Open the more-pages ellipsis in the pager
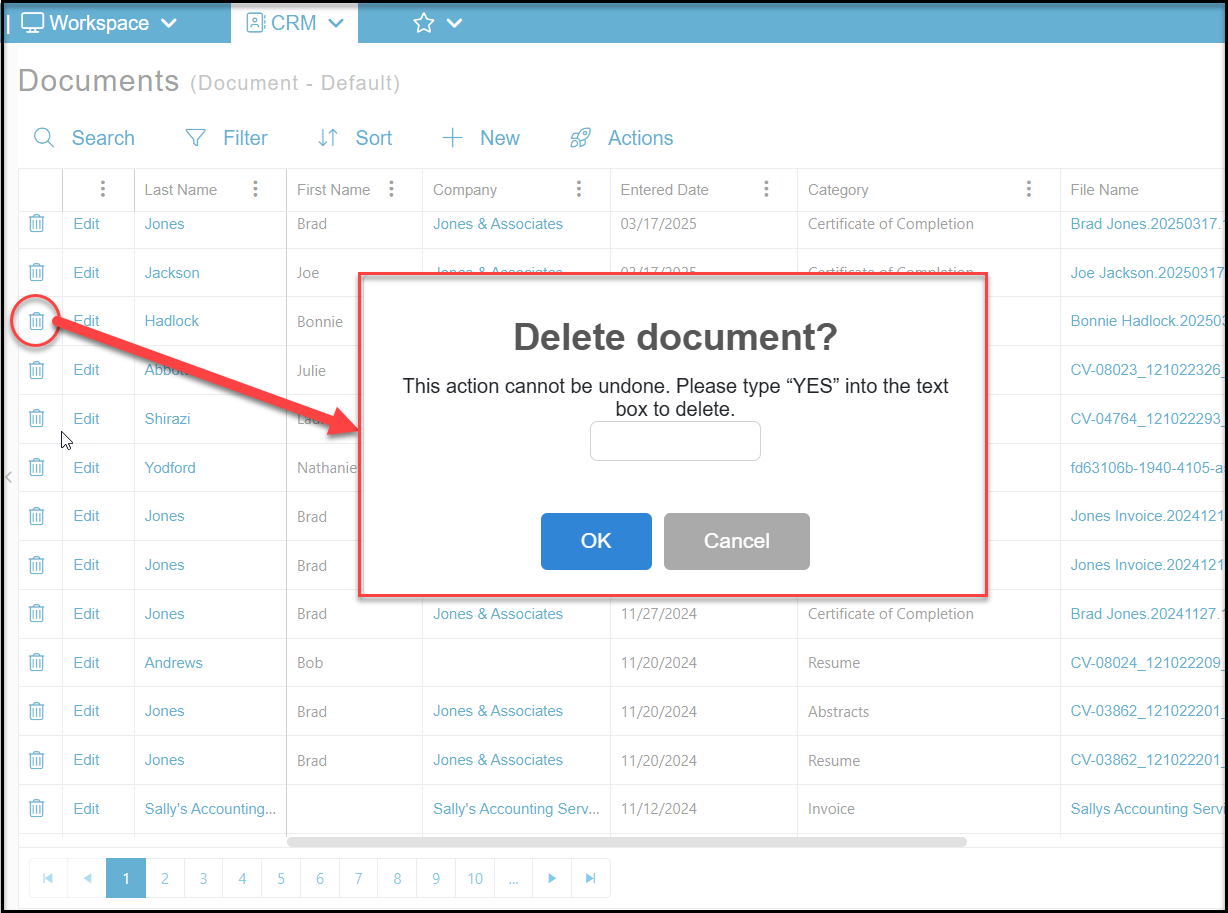The width and height of the screenshot is (1228, 913). click(x=513, y=878)
